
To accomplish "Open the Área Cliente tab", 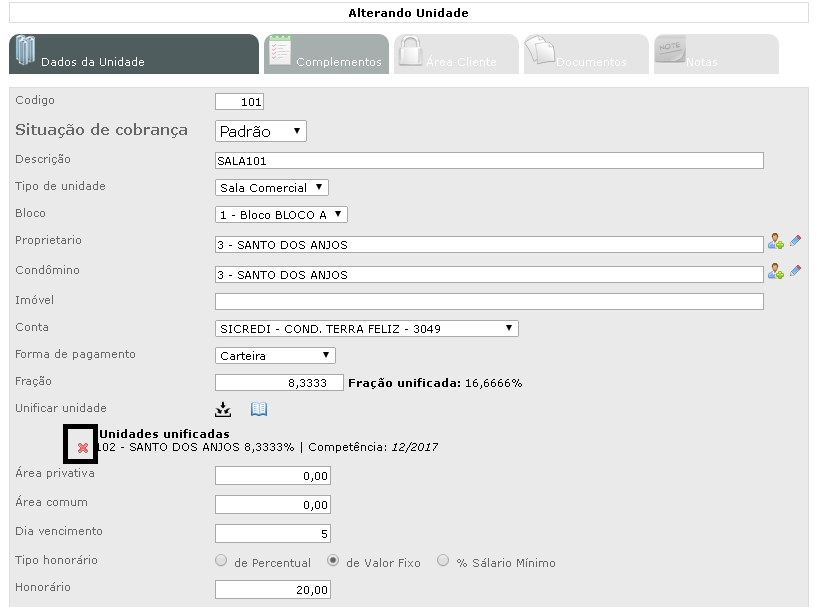I will point(456,54).
